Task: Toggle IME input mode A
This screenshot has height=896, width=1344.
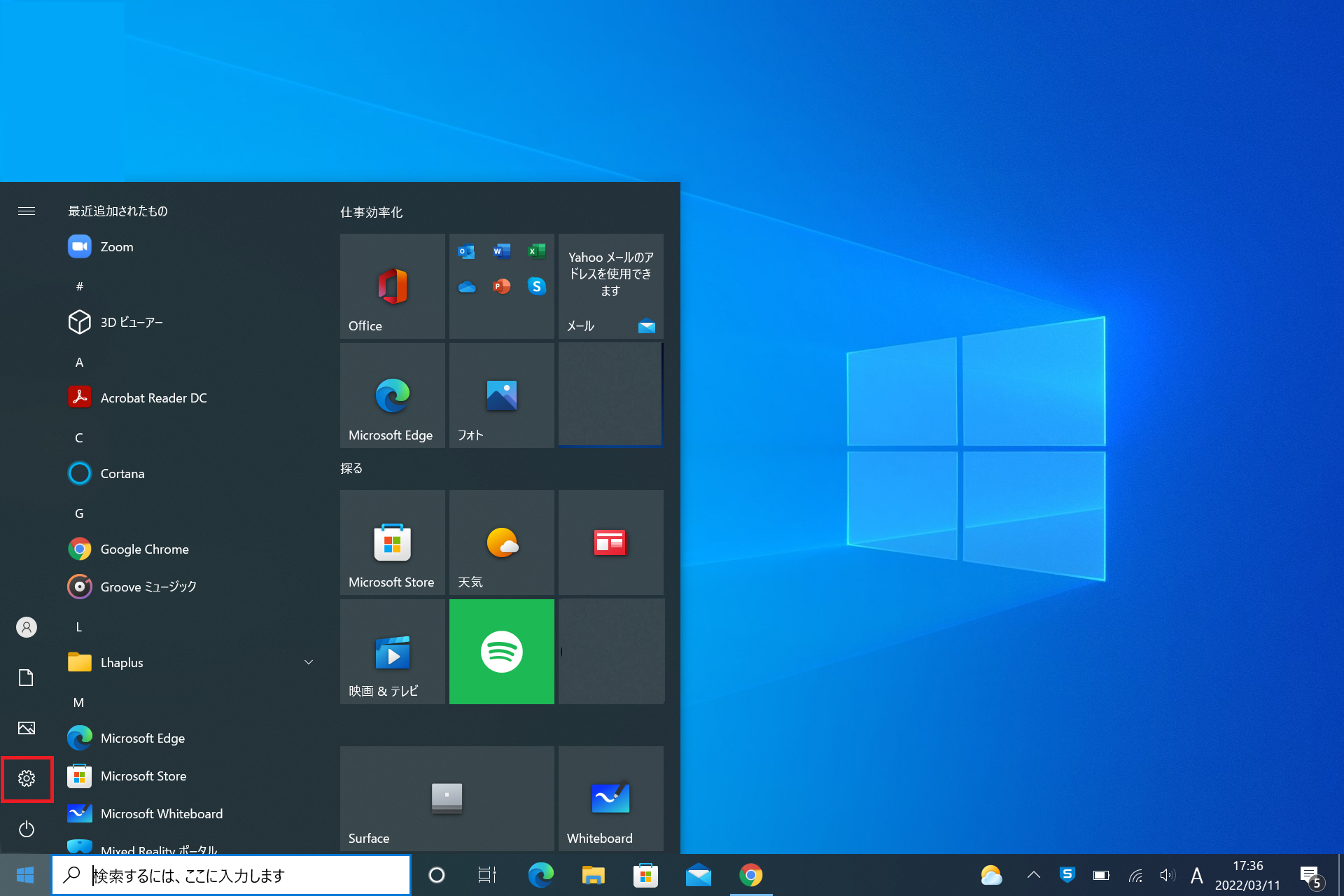Action: tap(1197, 875)
